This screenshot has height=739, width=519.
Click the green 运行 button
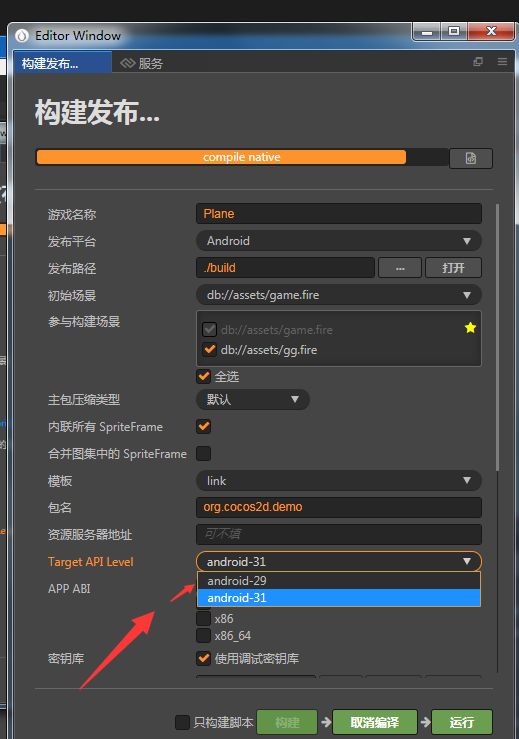pos(461,722)
